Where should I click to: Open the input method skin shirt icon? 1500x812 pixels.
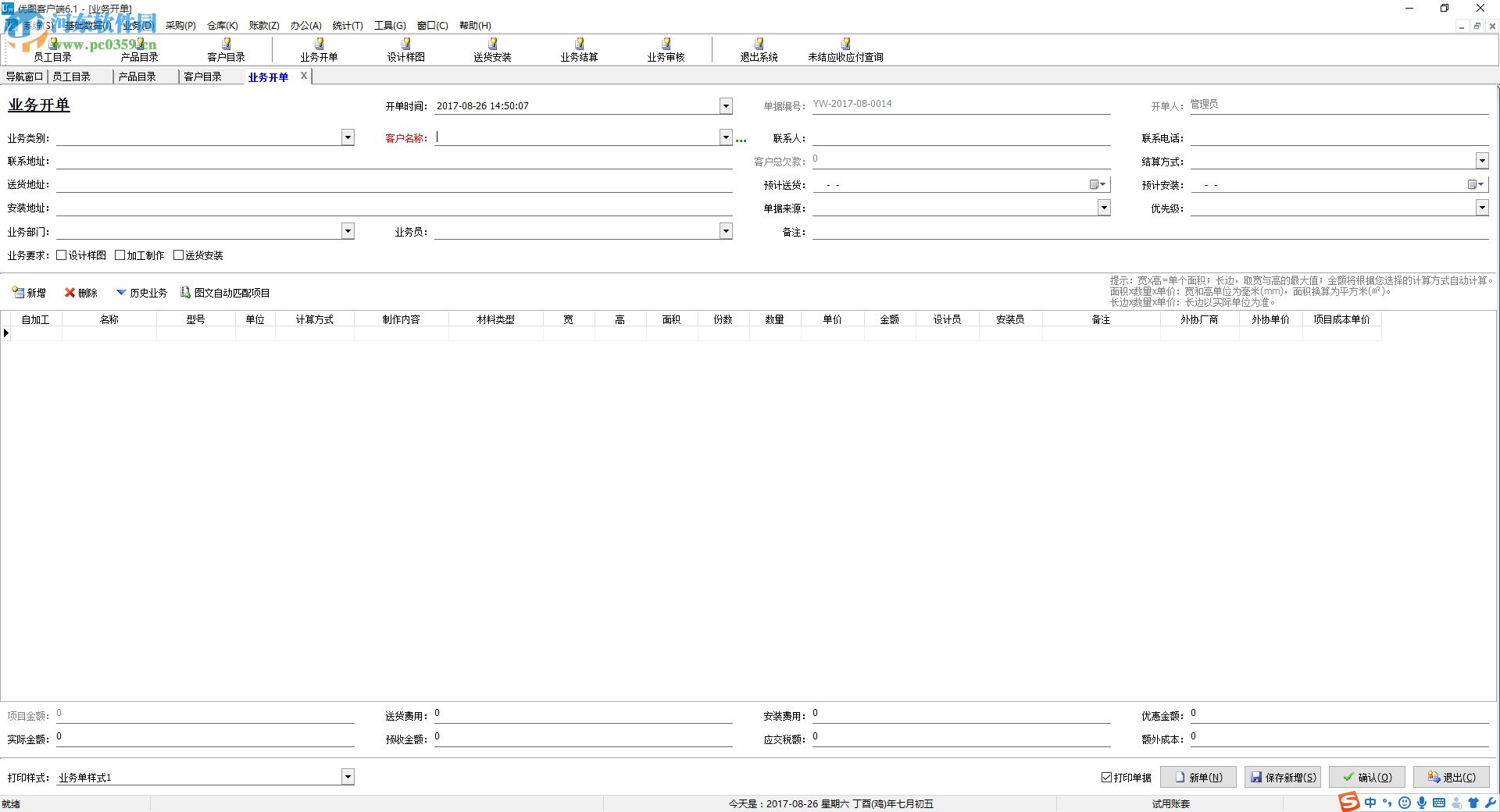1473,803
